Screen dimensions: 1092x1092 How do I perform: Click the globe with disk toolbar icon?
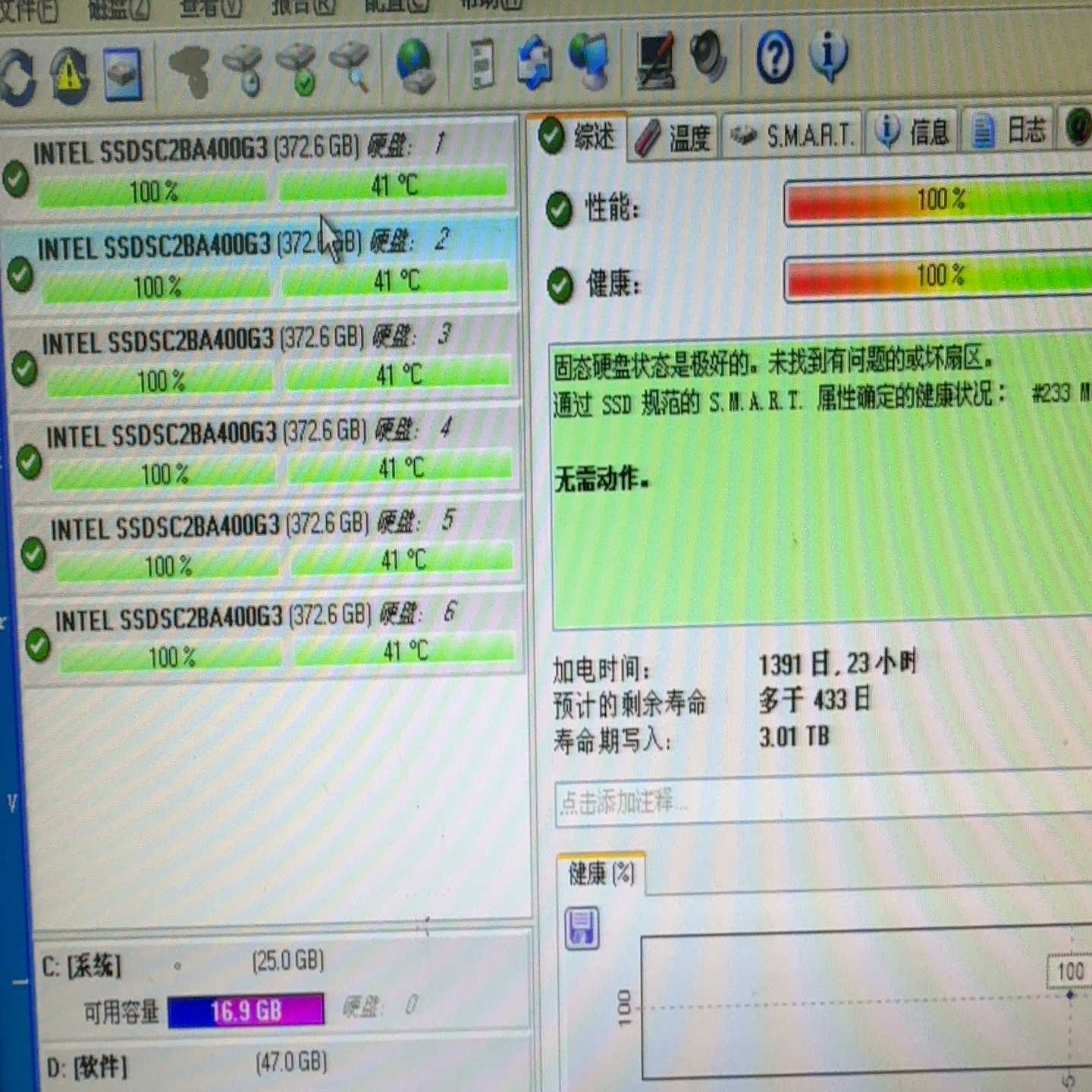click(x=416, y=66)
